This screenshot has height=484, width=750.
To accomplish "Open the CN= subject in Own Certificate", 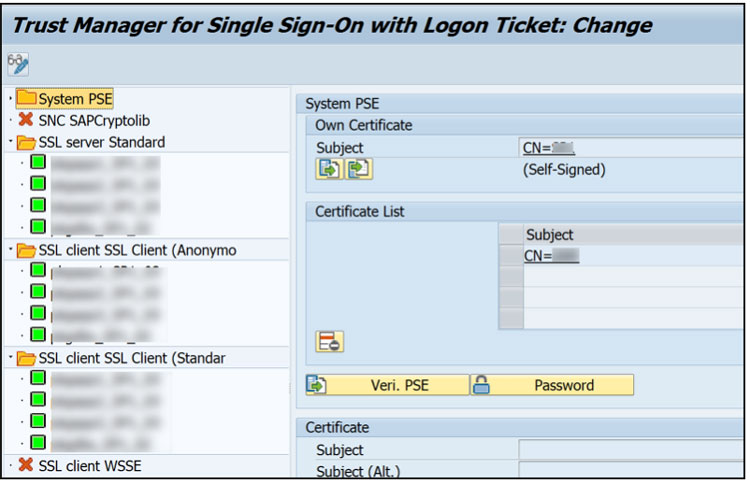I will [548, 148].
